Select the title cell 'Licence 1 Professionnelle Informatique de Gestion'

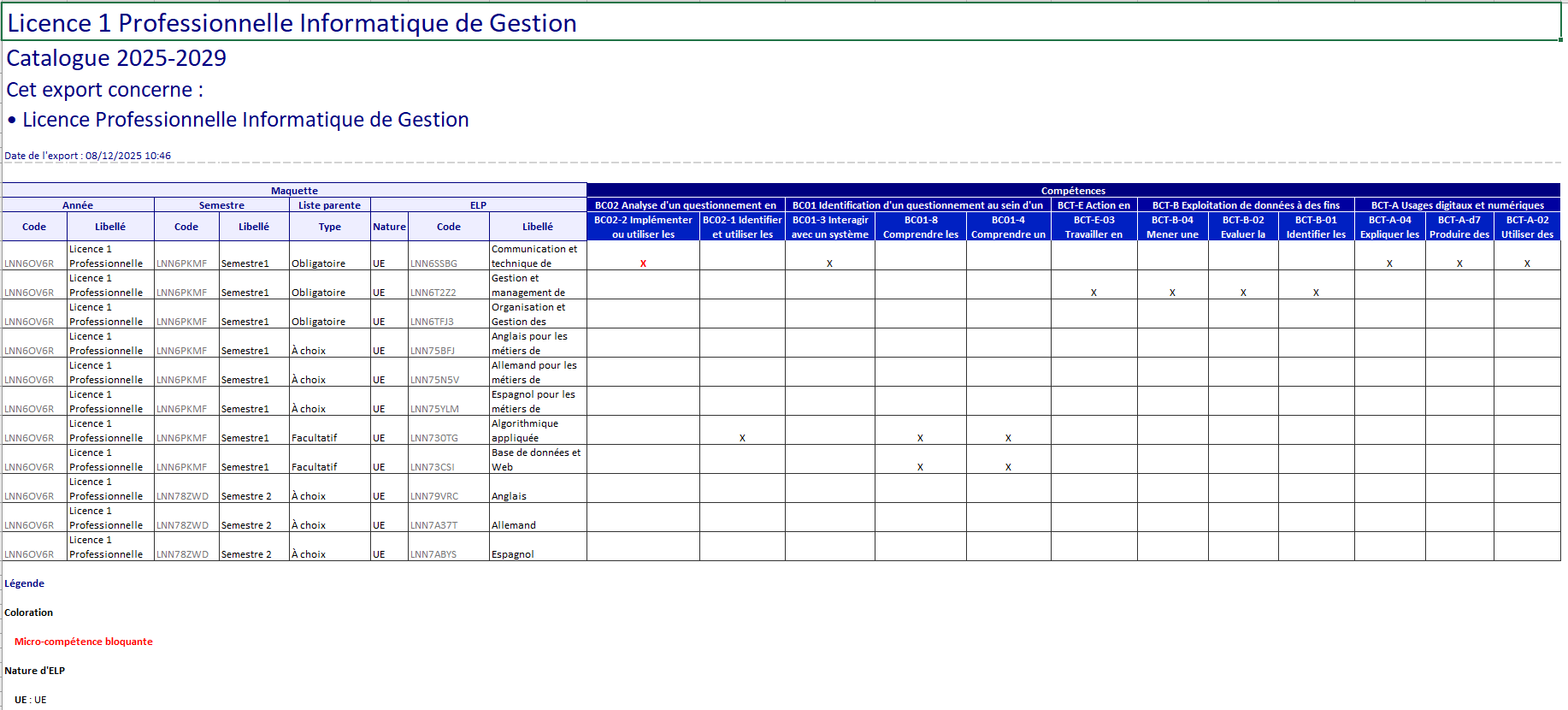pos(292,23)
